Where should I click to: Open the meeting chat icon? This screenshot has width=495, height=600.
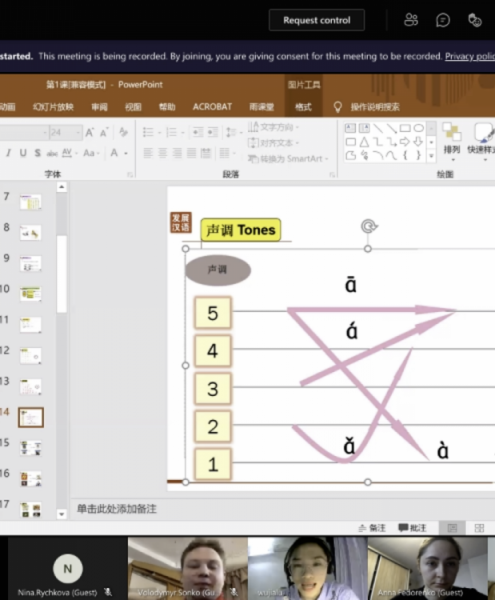[443, 20]
